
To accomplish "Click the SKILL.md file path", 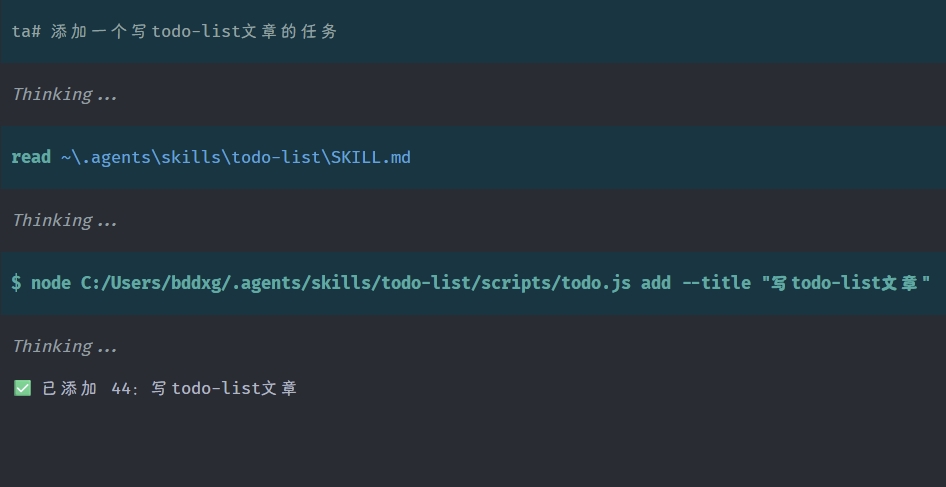I will coord(236,158).
